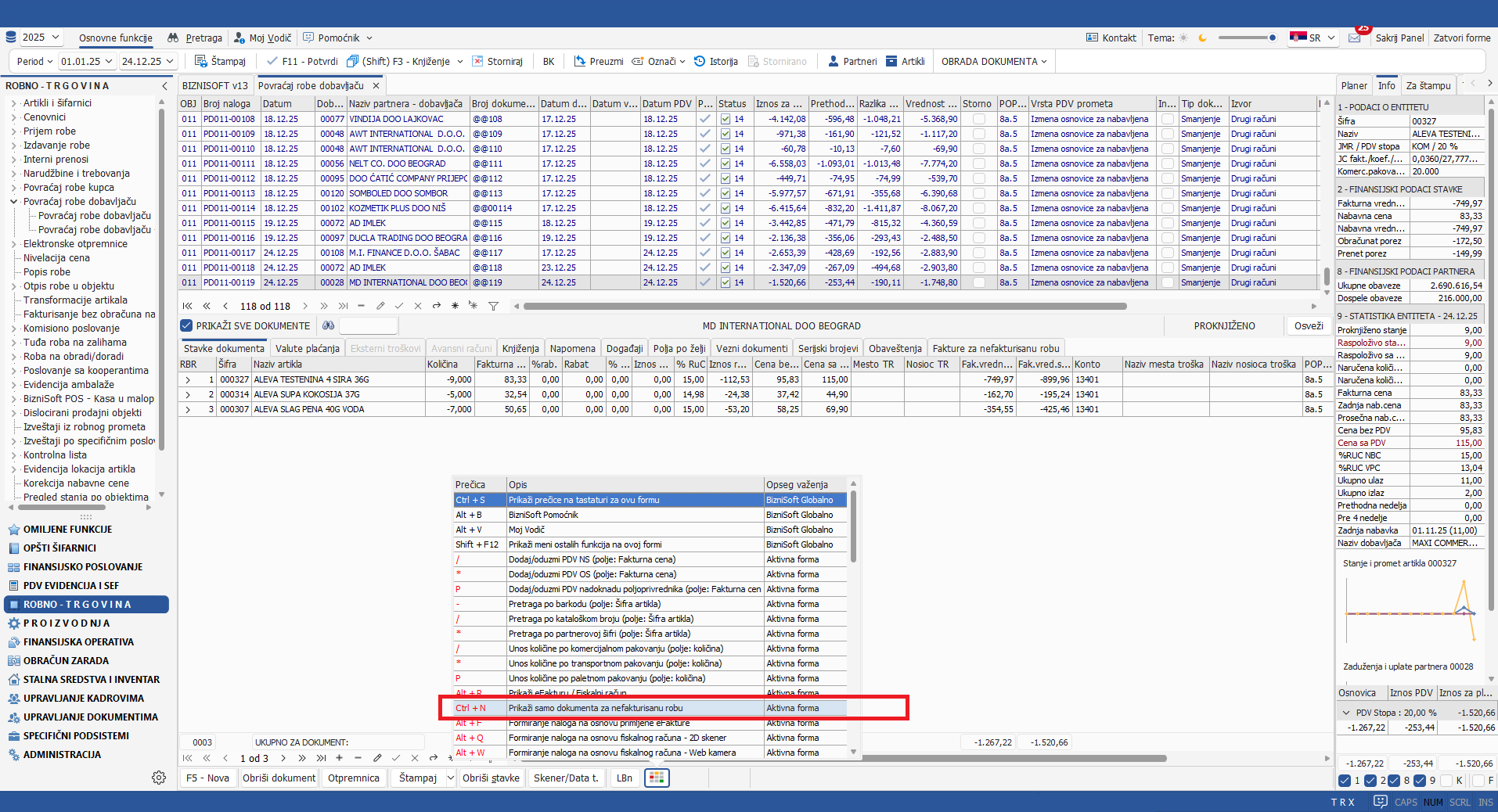Open the sidebar settings gear
The height and width of the screenshot is (812, 1498).
pos(159,778)
